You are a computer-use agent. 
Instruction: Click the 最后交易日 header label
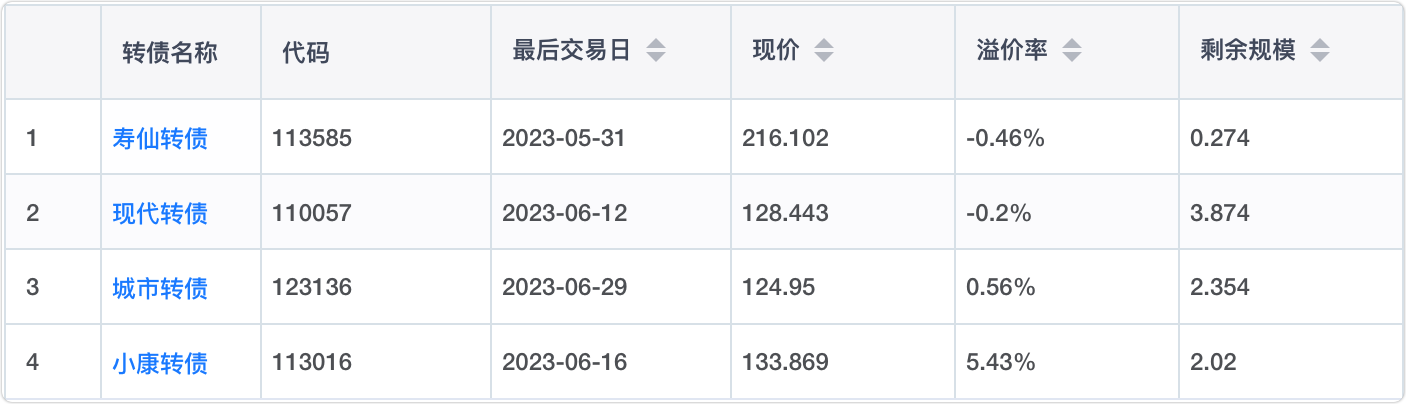[x=571, y=51]
